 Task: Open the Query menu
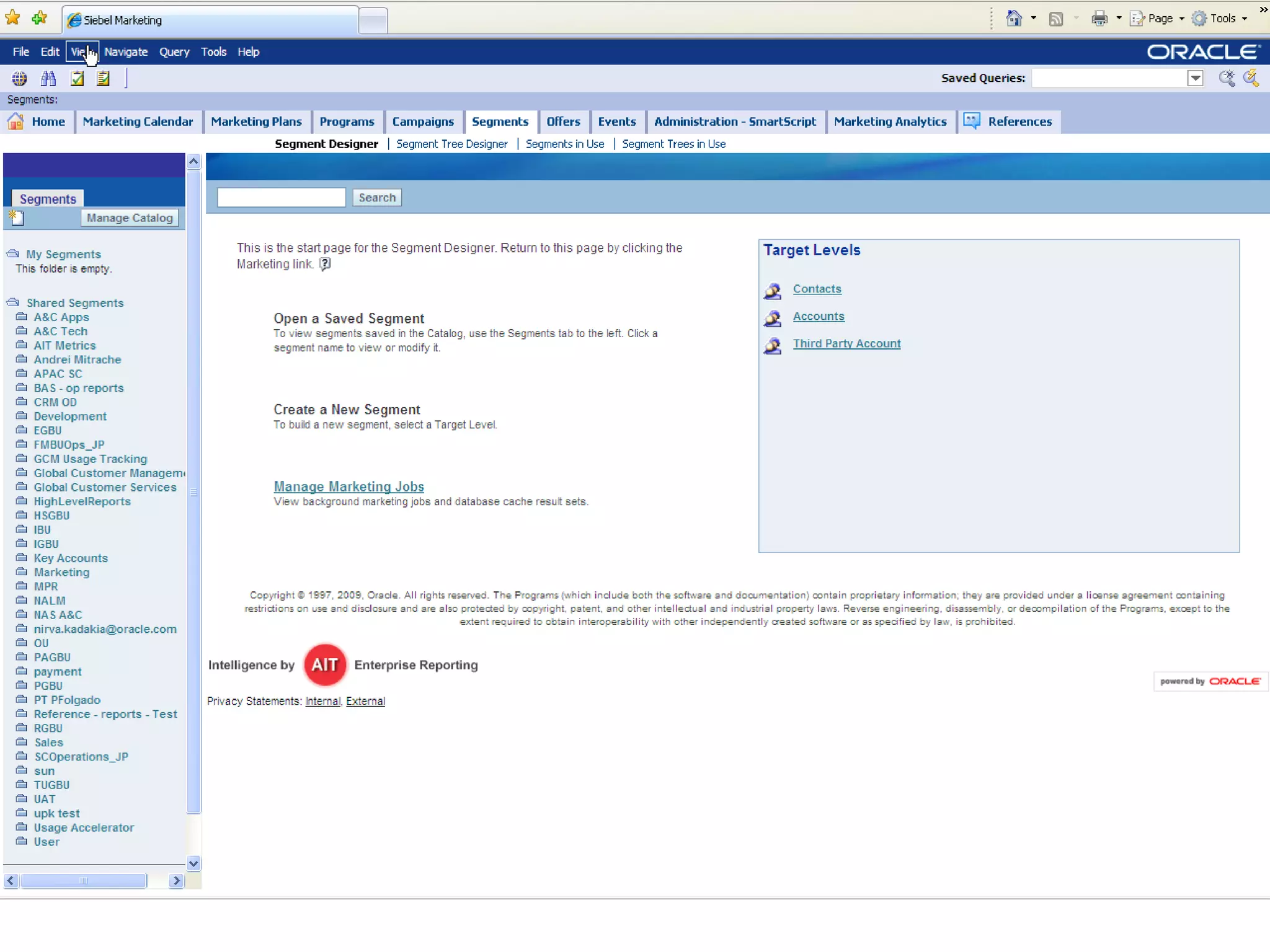click(174, 52)
